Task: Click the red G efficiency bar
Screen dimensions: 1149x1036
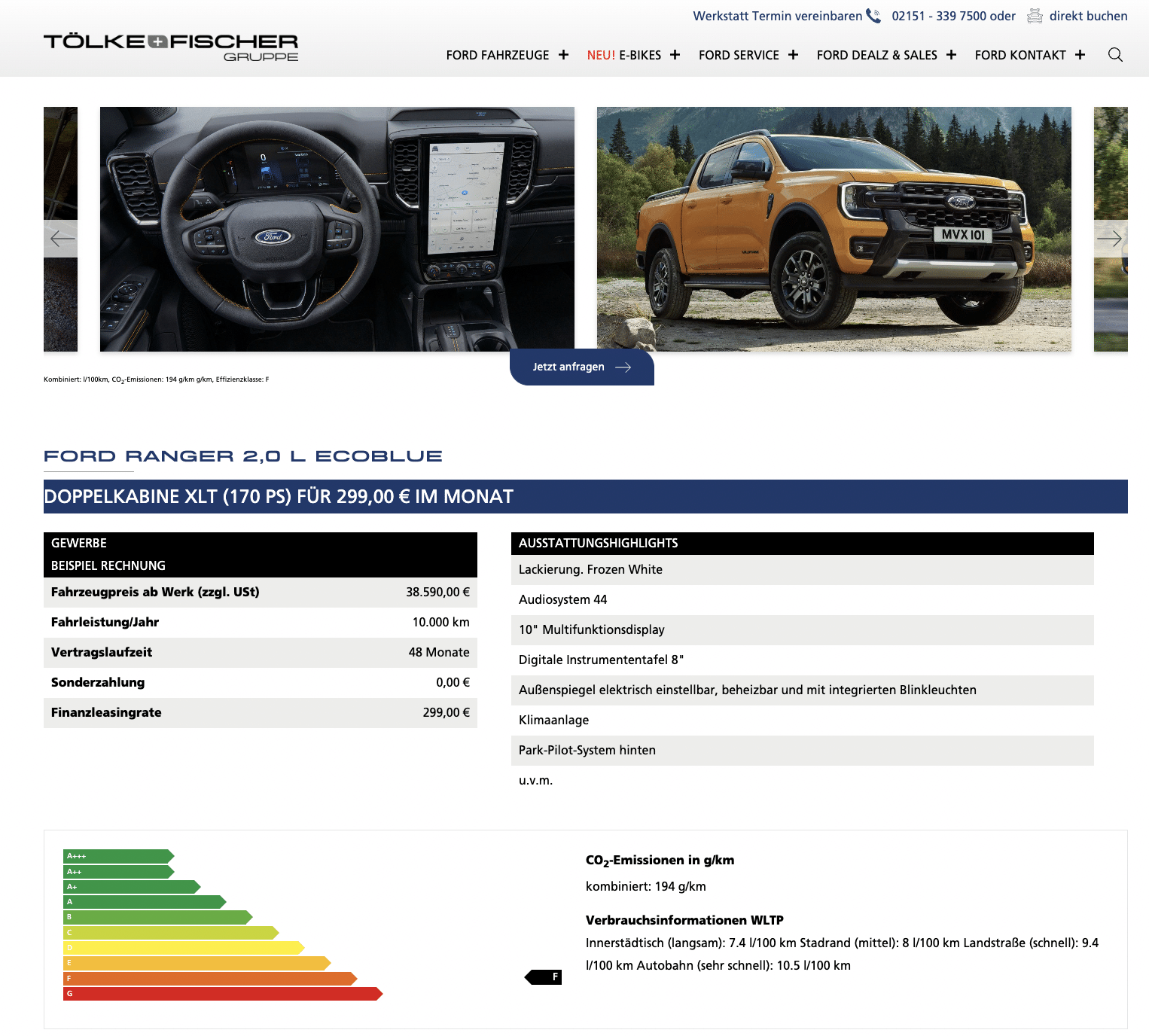Action: (x=223, y=994)
